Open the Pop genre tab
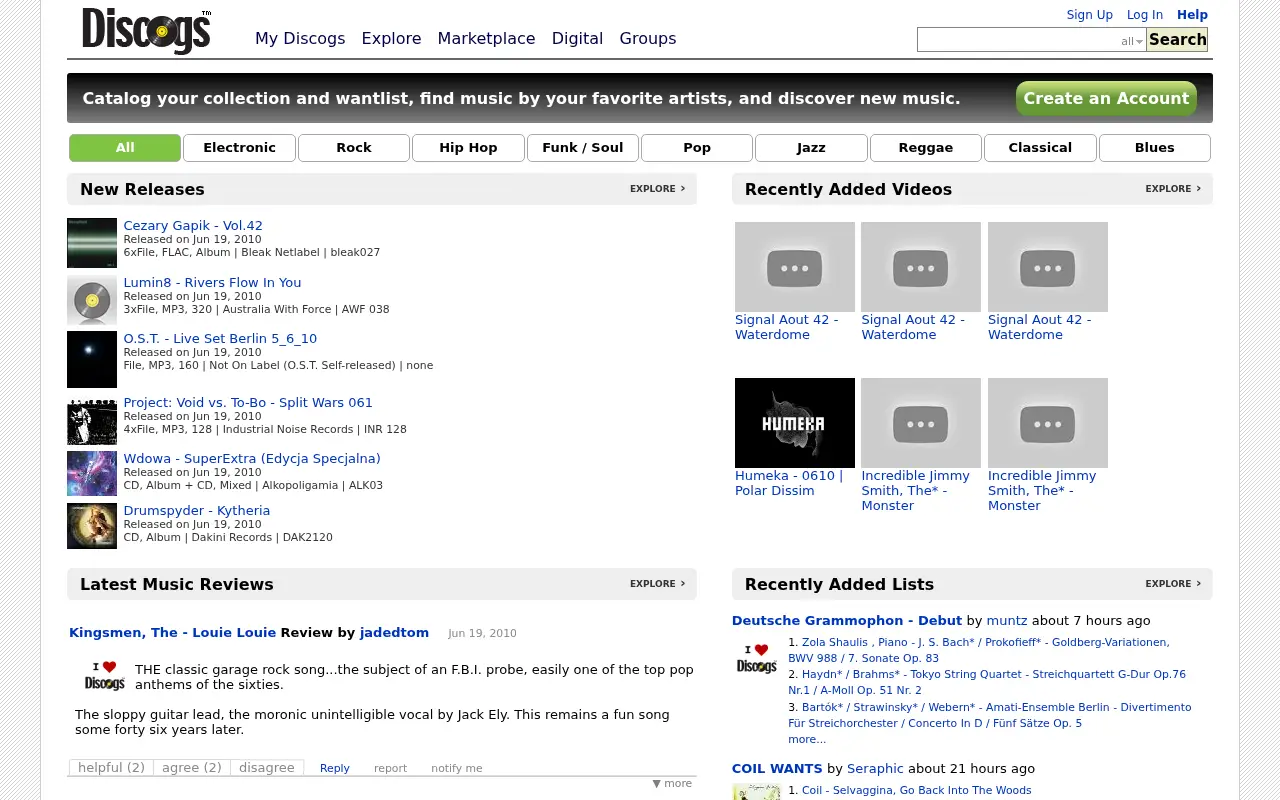The image size is (1280, 800). point(697,148)
